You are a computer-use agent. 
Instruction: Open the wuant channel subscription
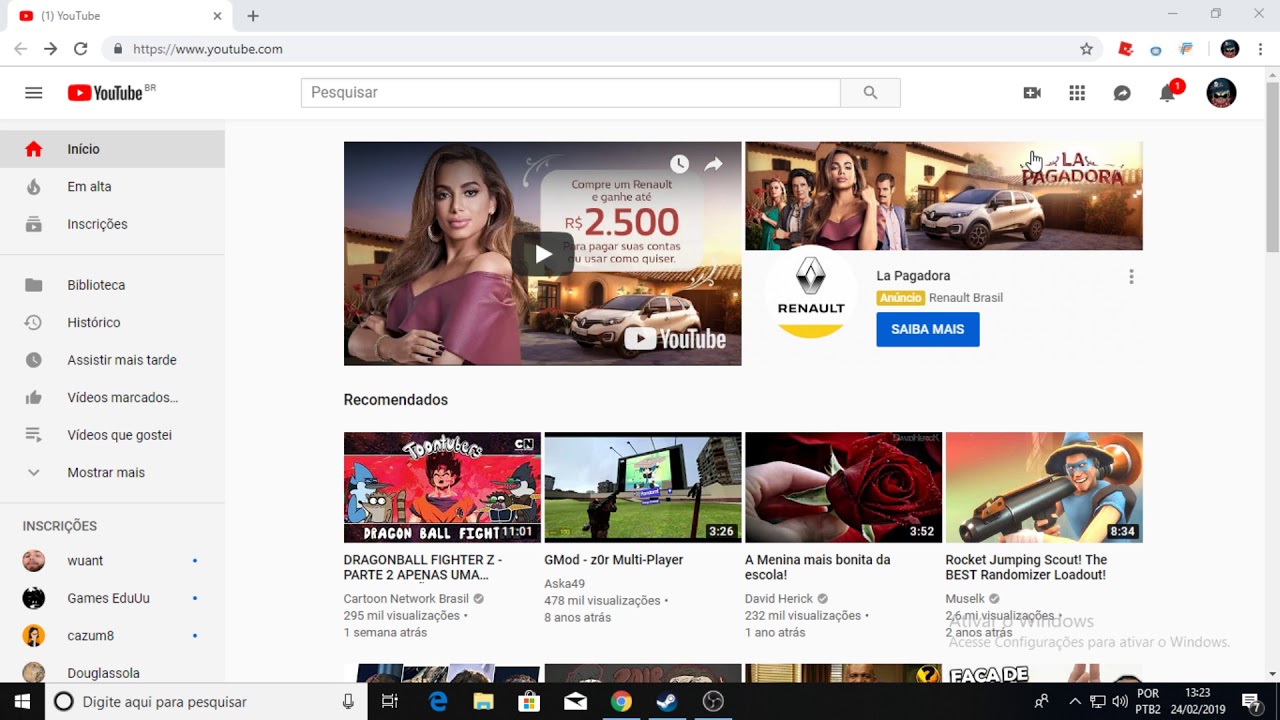(112, 561)
